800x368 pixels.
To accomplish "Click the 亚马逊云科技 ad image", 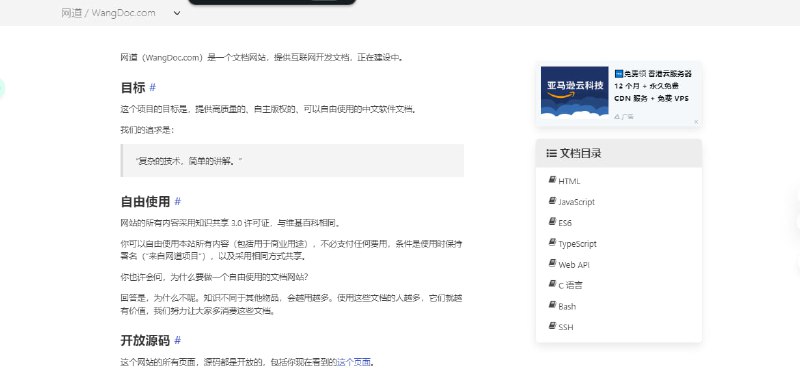I will [574, 92].
